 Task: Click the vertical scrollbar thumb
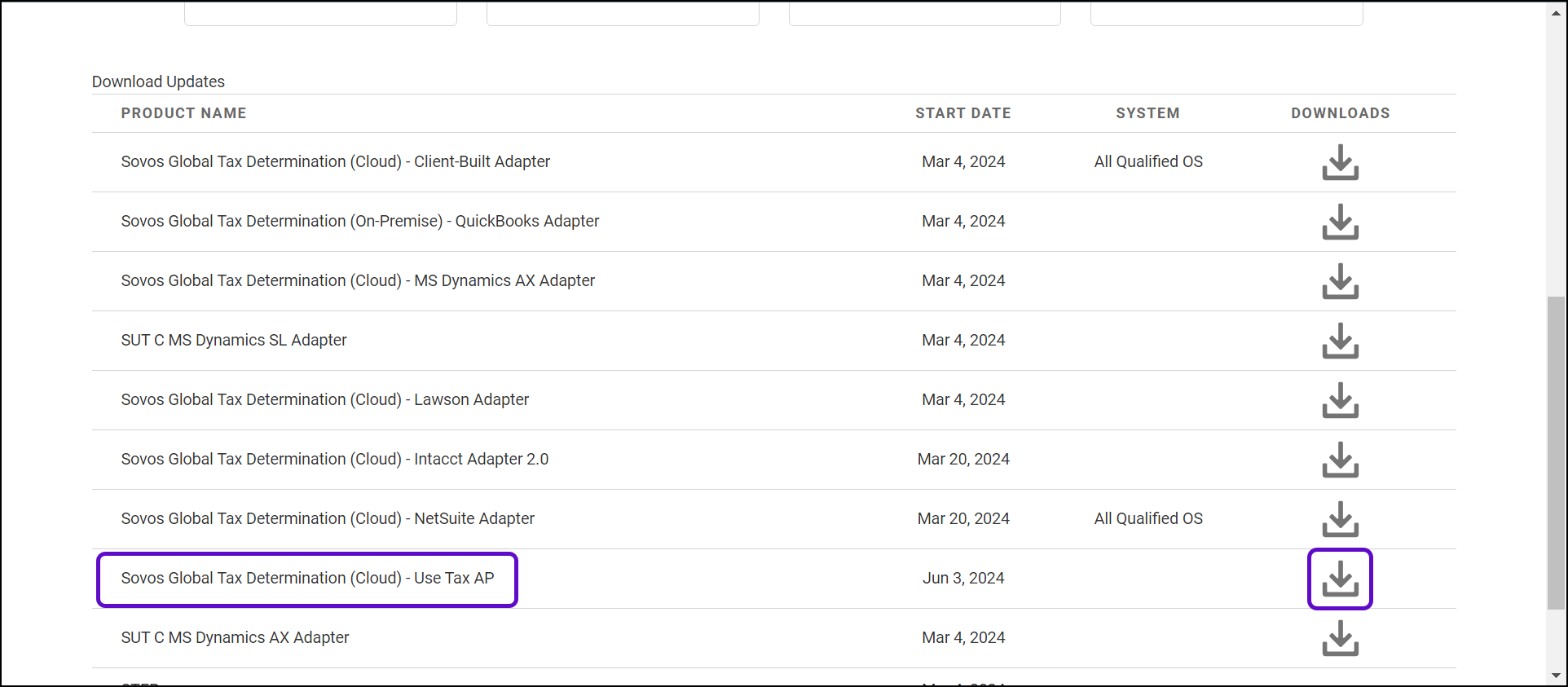(1556, 452)
